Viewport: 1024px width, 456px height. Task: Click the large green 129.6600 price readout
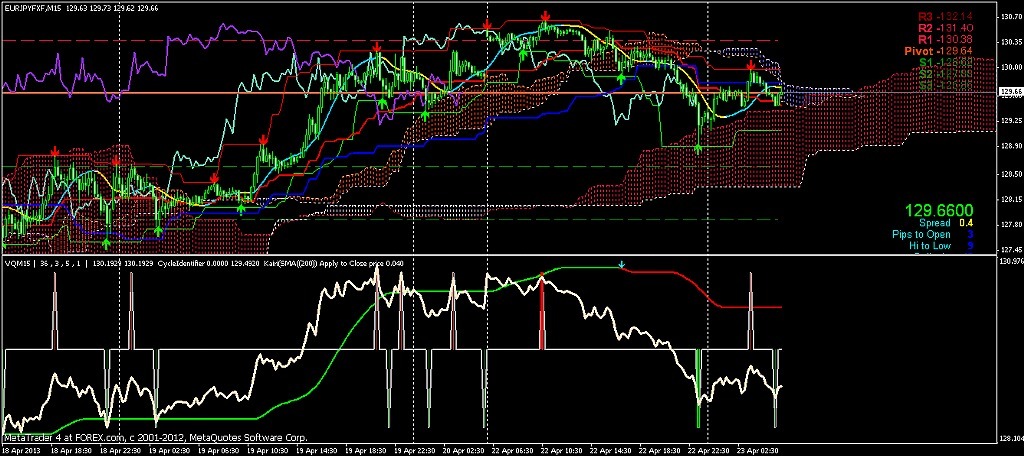coord(939,210)
